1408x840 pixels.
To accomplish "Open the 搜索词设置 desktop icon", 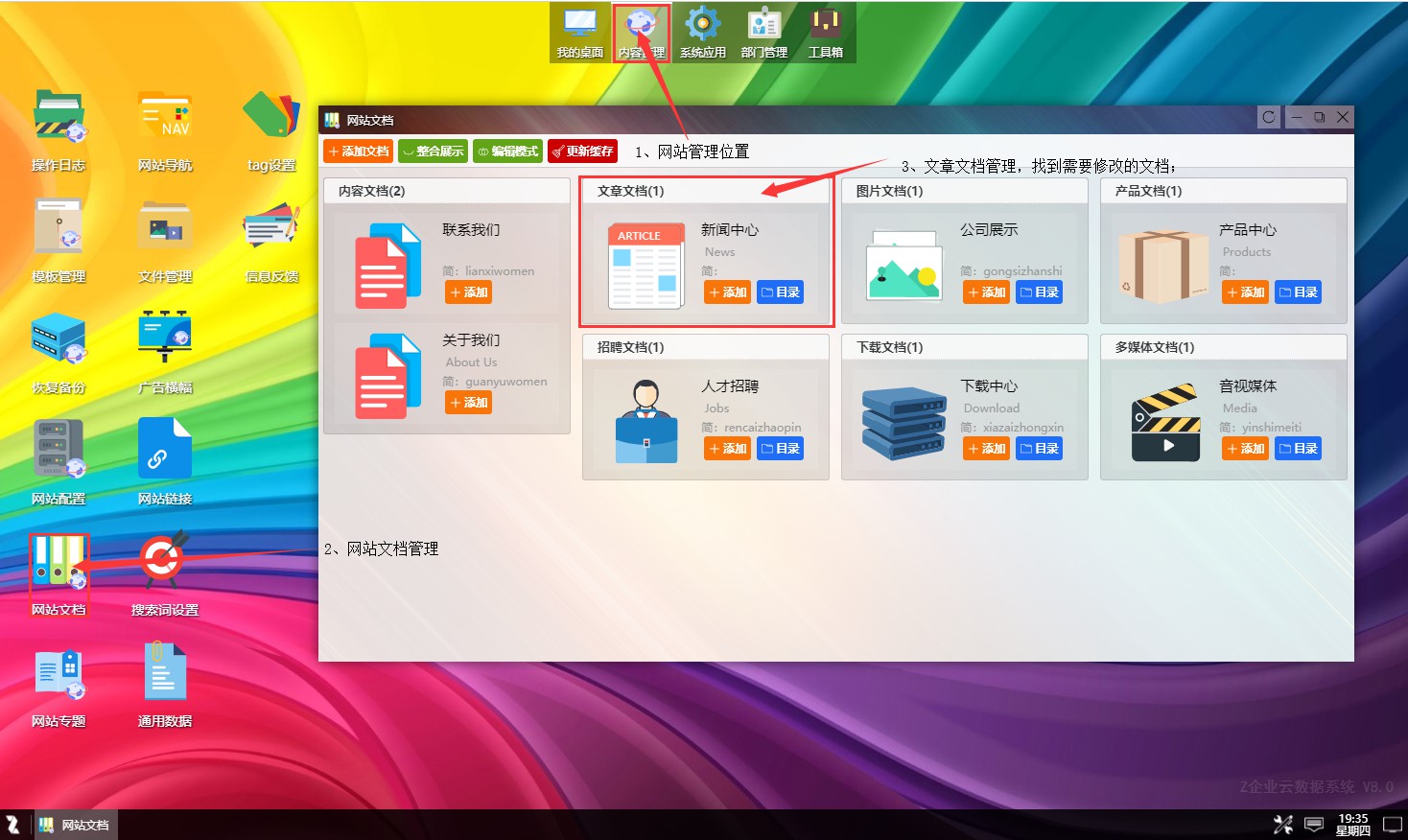I will pyautogui.click(x=165, y=575).
